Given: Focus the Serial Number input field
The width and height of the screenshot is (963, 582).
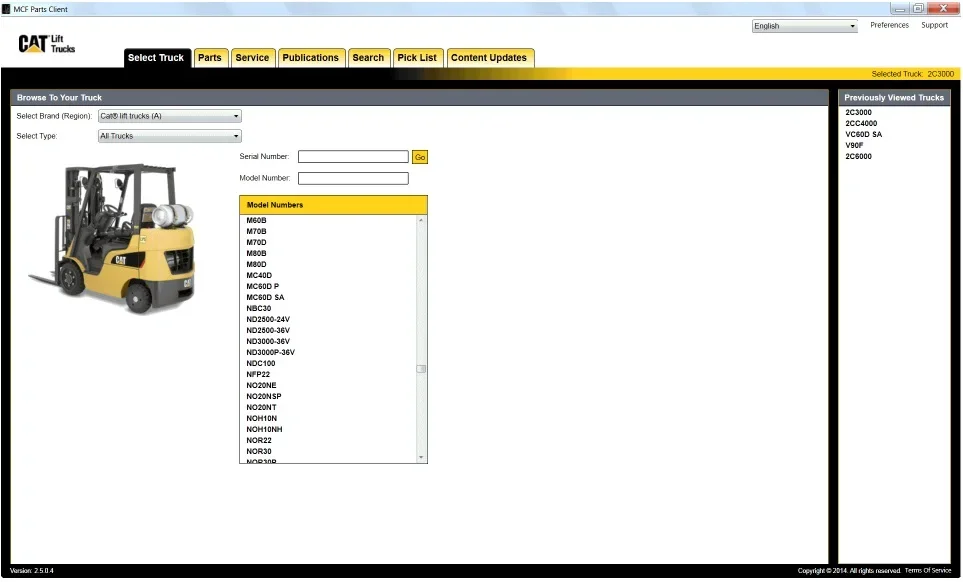Looking at the screenshot, I should tap(353, 157).
